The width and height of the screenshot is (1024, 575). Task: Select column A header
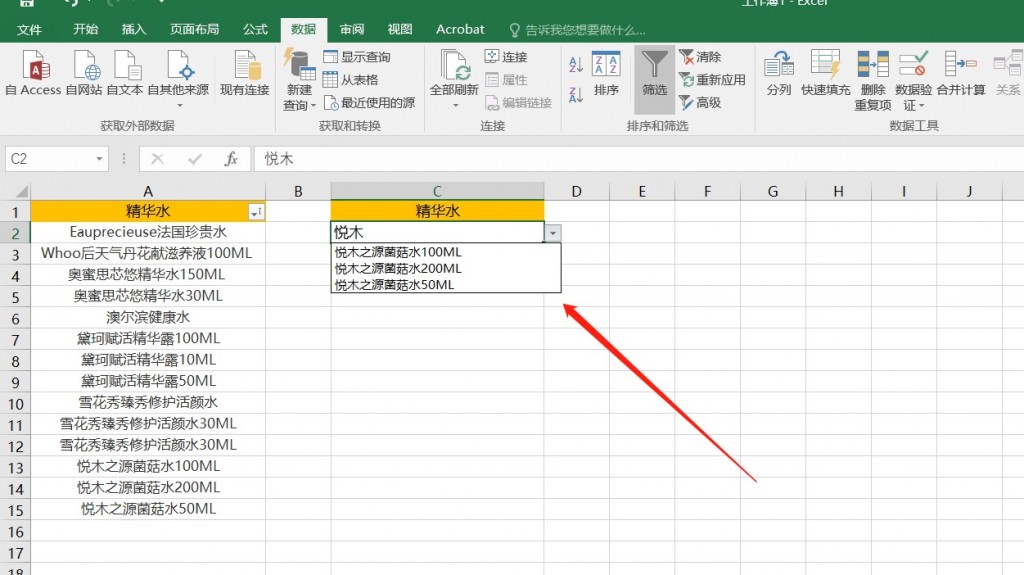[148, 191]
